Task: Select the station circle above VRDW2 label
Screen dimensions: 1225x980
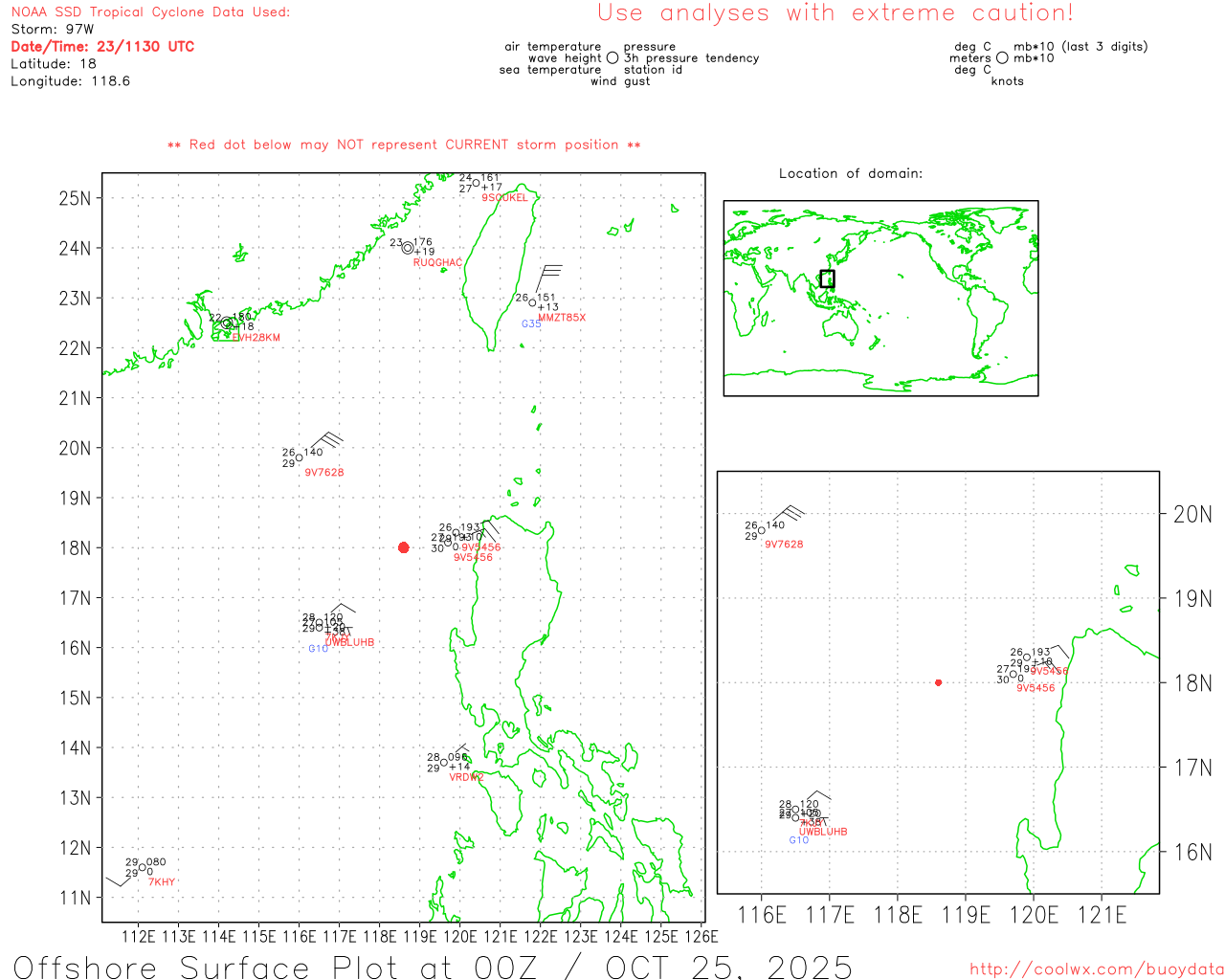Action: click(444, 763)
